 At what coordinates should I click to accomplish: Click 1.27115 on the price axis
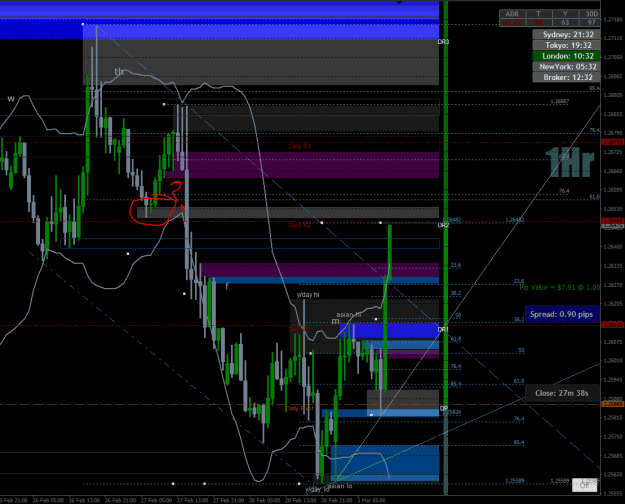613,38
